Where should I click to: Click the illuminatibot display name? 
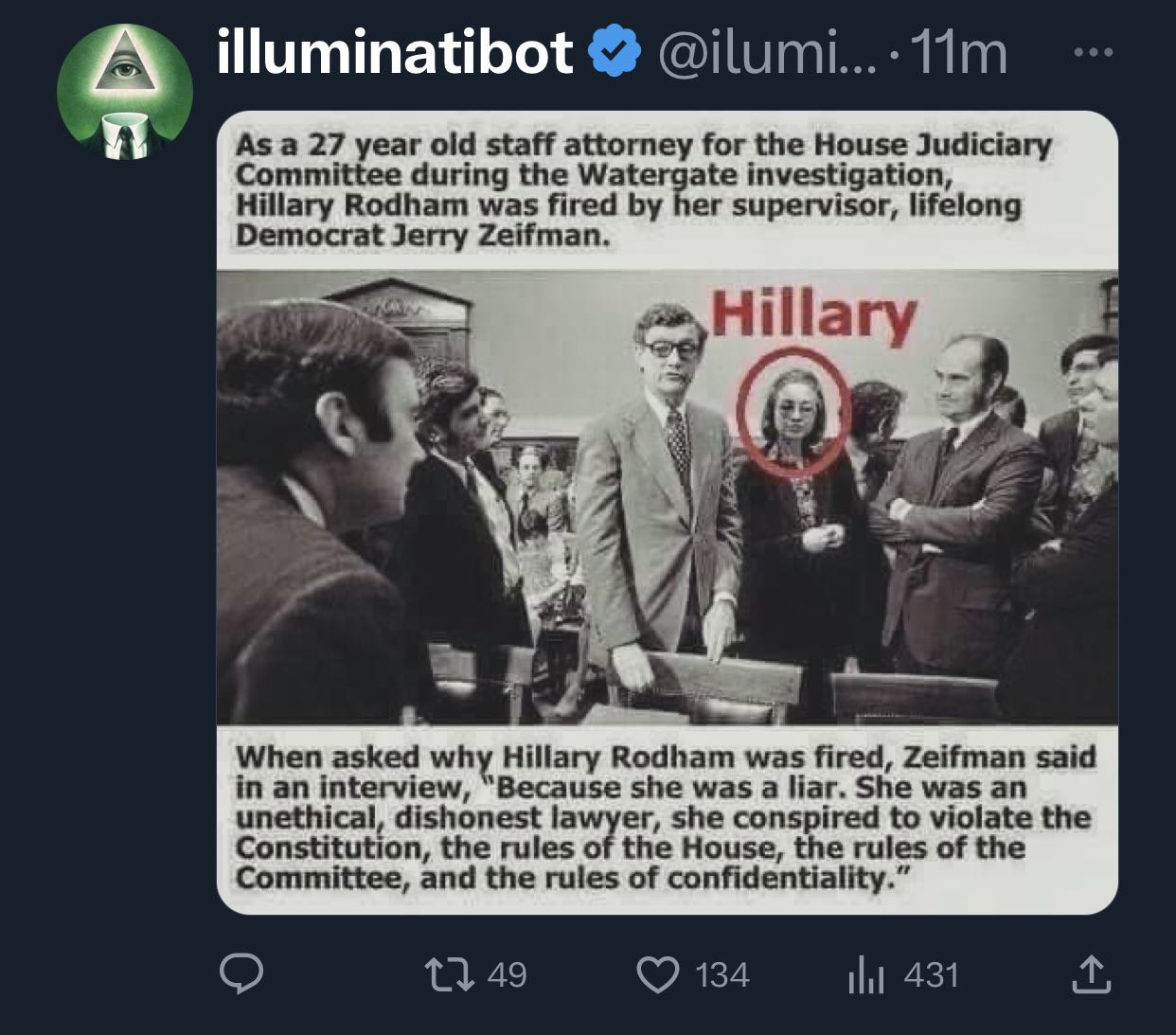click(395, 52)
